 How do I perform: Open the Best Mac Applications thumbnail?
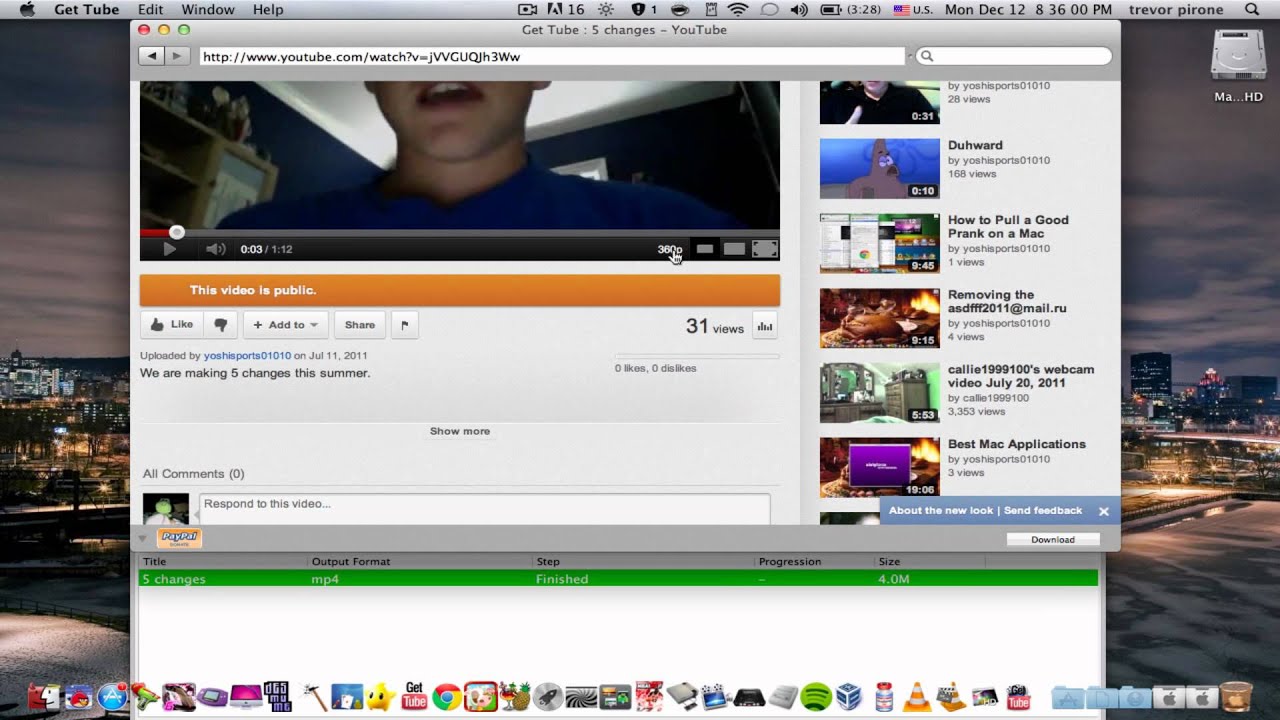(x=880, y=467)
